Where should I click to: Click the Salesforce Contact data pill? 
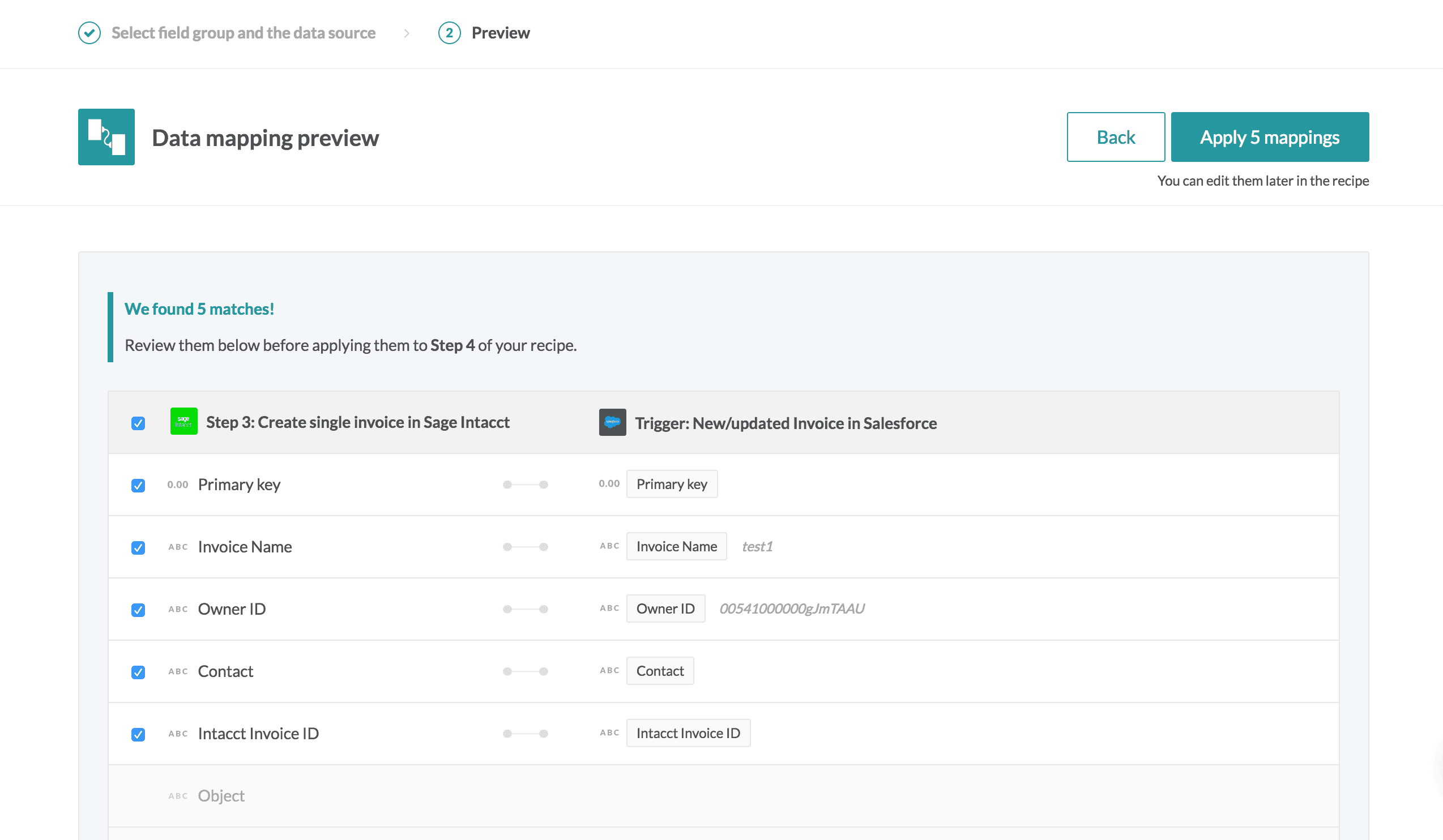click(660, 671)
